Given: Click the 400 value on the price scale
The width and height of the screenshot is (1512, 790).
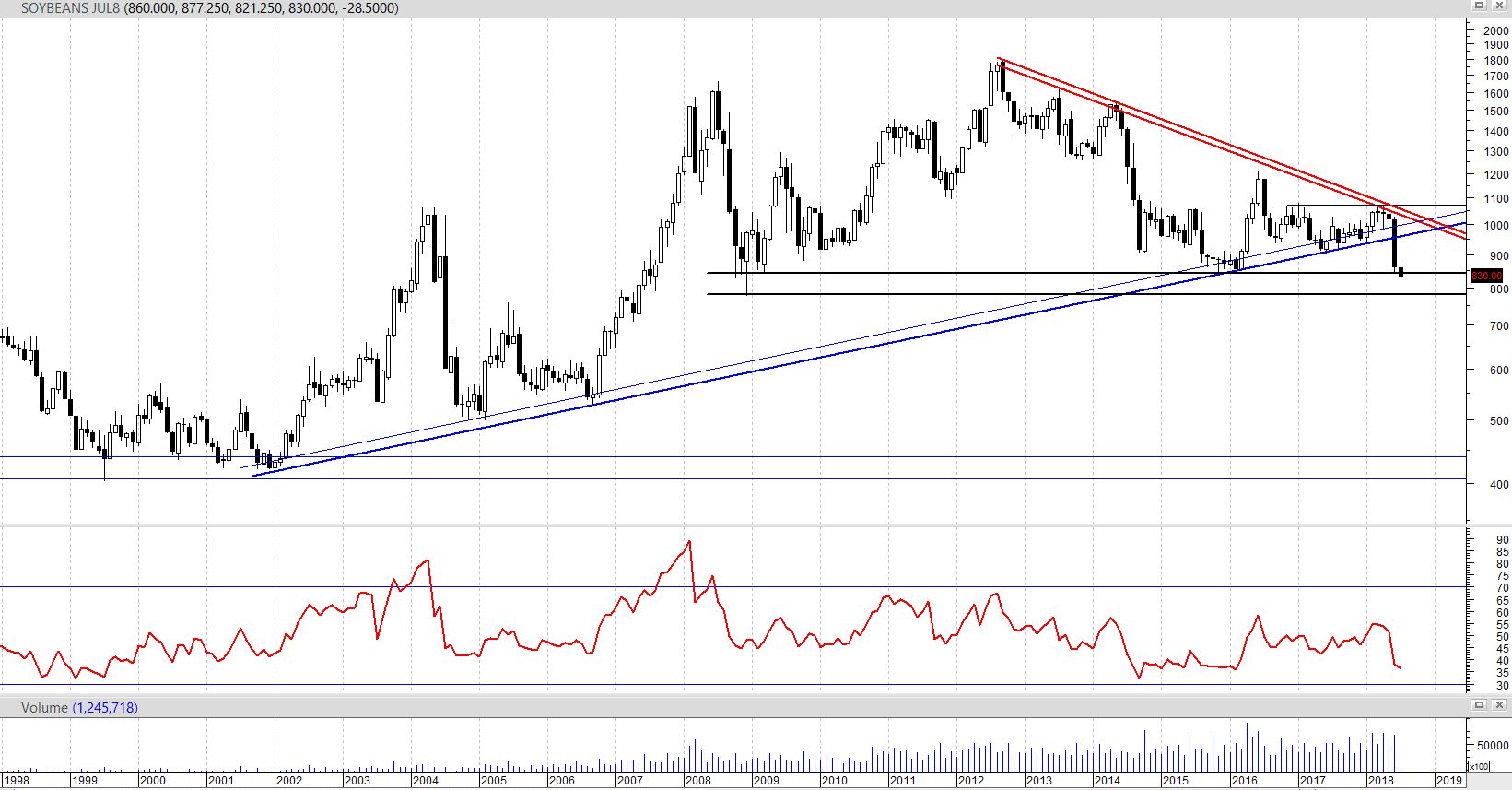Looking at the screenshot, I should tap(1499, 485).
